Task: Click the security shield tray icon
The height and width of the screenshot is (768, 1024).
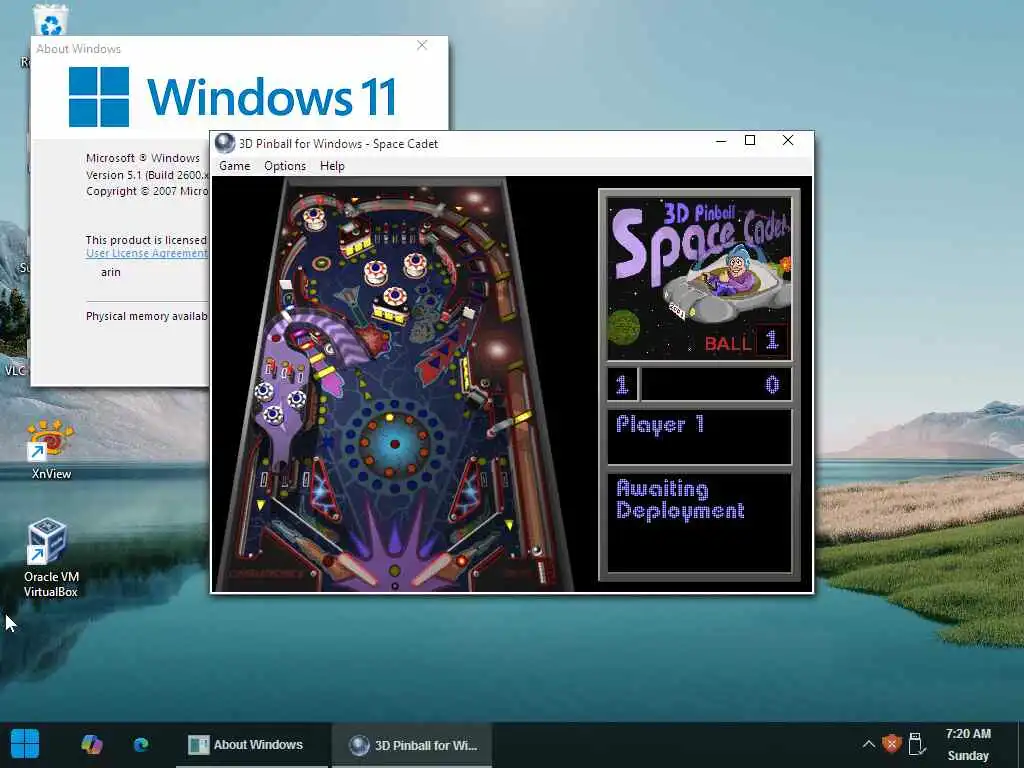Action: click(x=891, y=744)
